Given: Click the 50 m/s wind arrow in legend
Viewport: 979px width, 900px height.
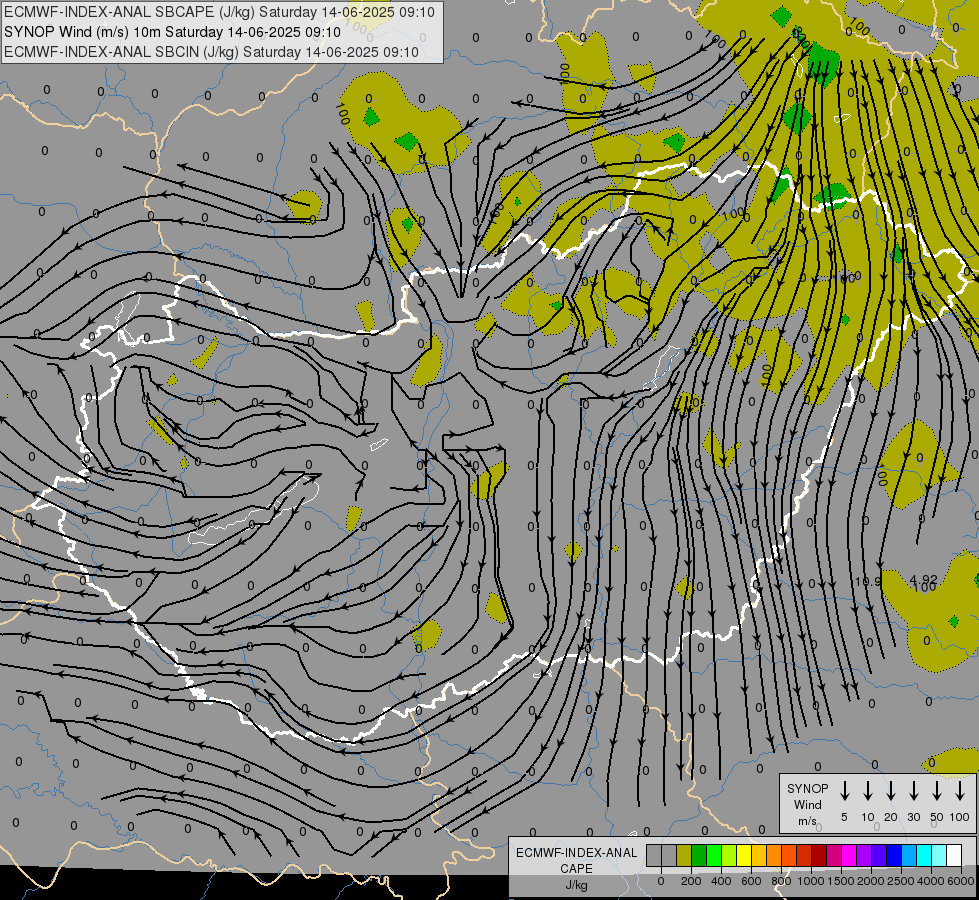Looking at the screenshot, I should (x=937, y=791).
